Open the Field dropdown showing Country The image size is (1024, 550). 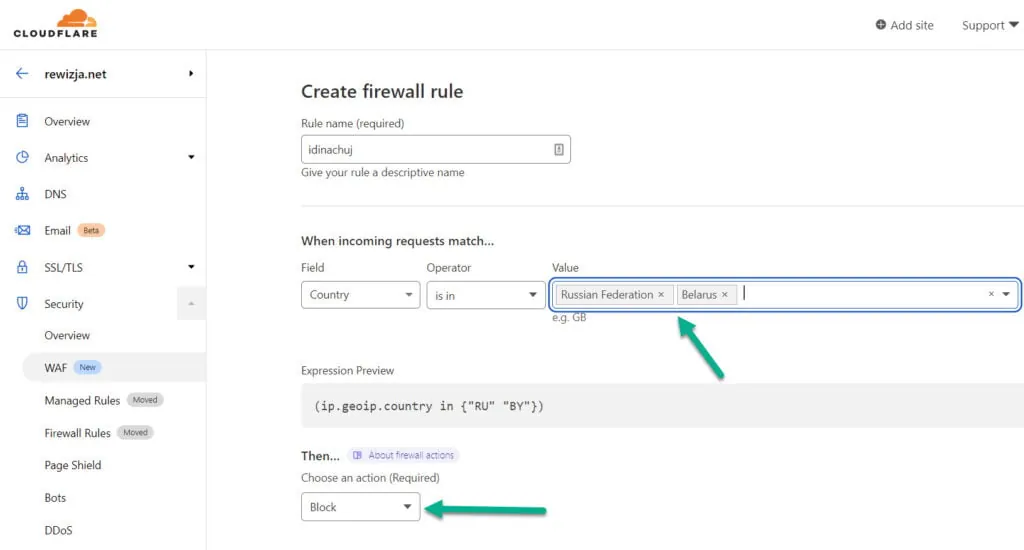(x=360, y=295)
